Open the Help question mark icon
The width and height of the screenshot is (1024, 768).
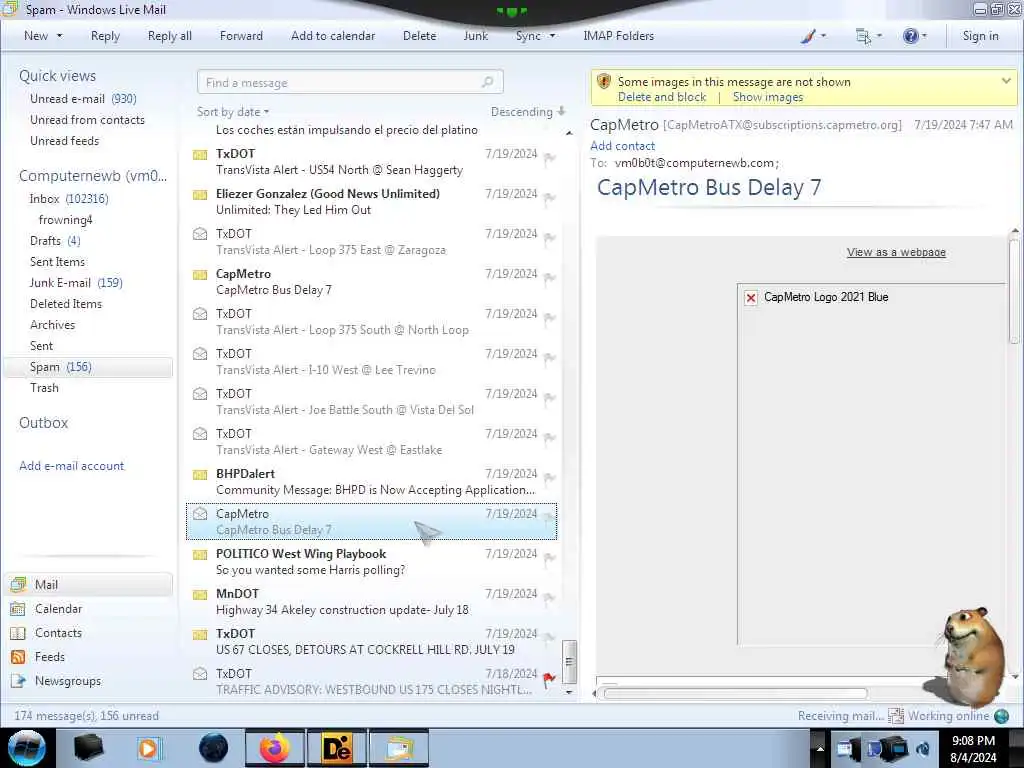(x=910, y=36)
